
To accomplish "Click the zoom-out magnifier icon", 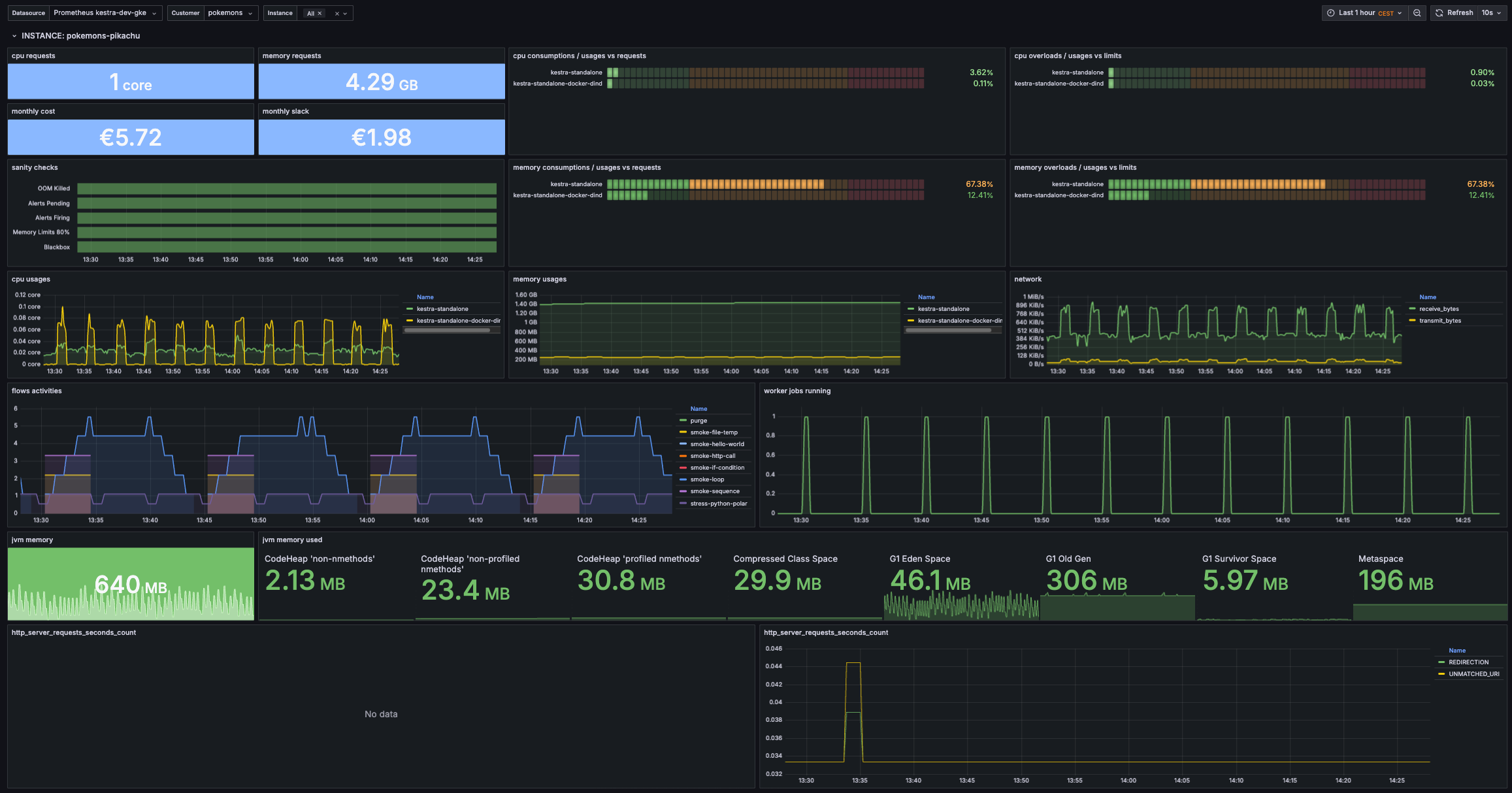I will point(1417,13).
